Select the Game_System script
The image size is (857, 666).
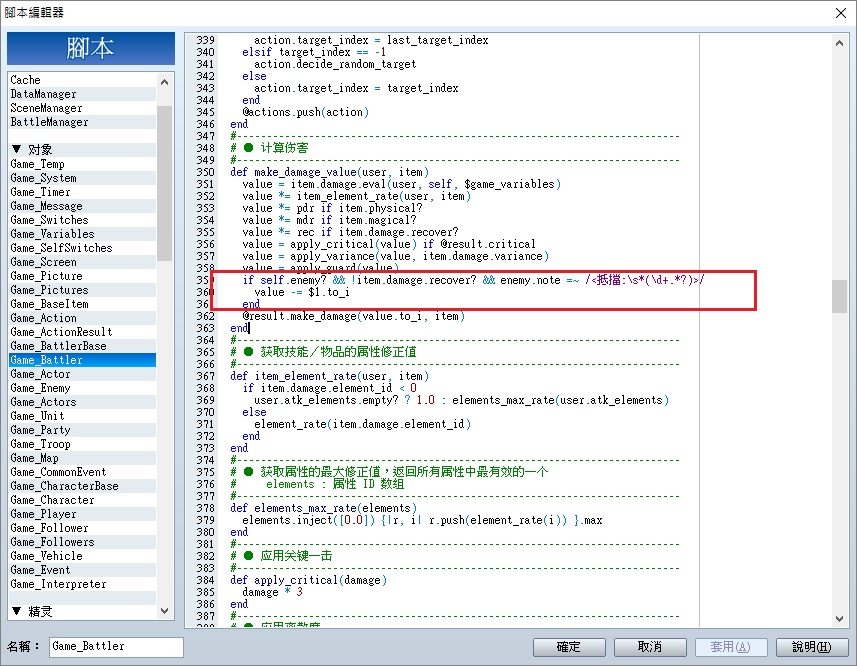click(x=83, y=178)
